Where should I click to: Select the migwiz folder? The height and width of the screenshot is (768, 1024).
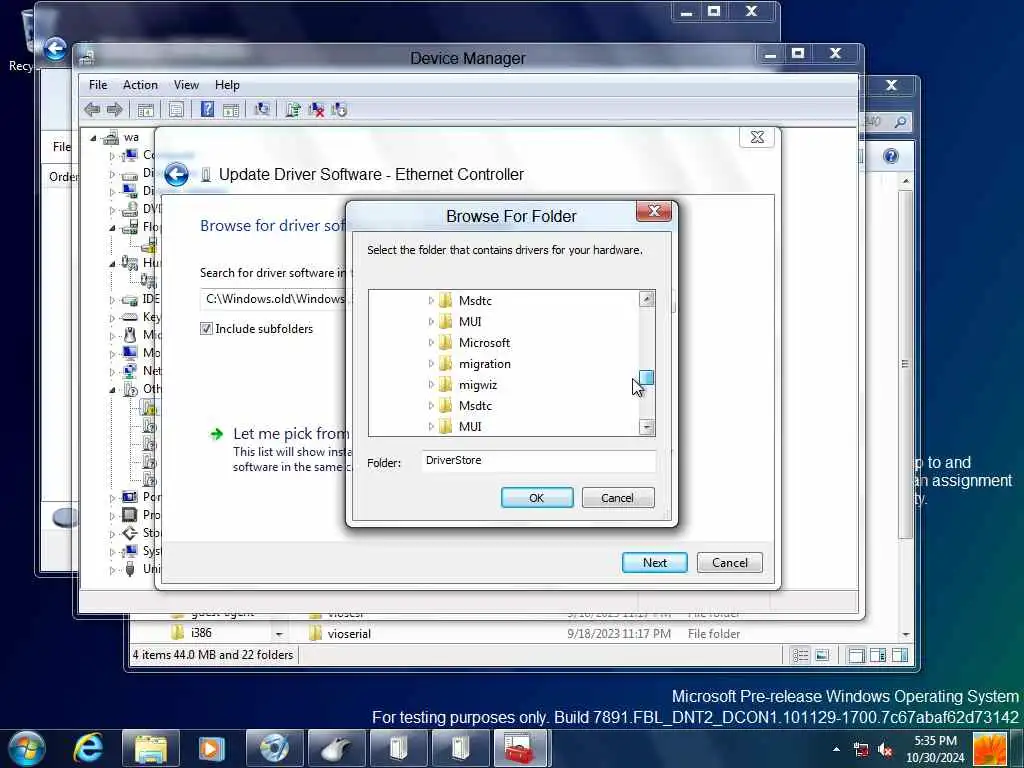[x=477, y=385]
